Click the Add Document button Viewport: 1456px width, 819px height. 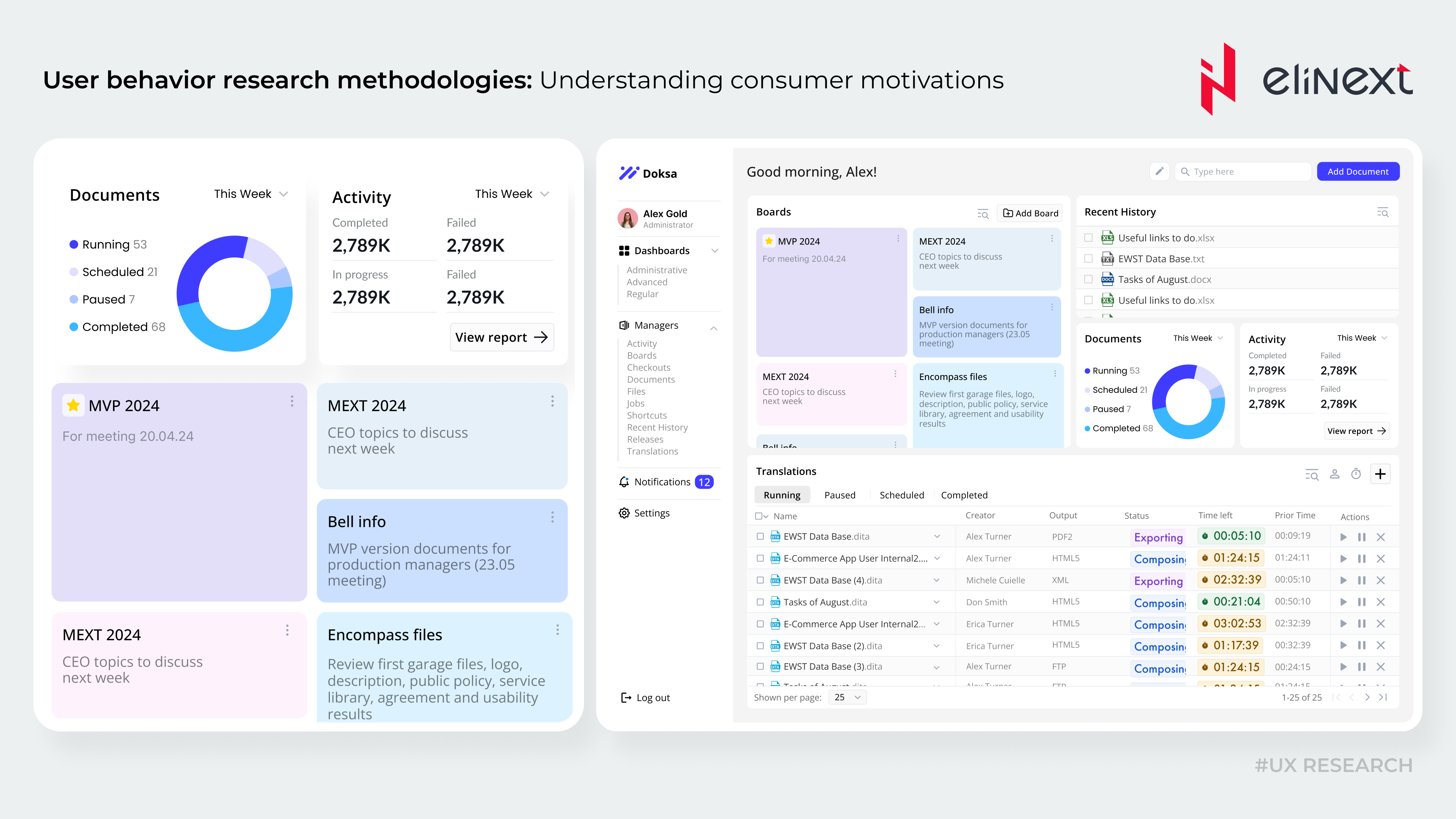tap(1358, 171)
